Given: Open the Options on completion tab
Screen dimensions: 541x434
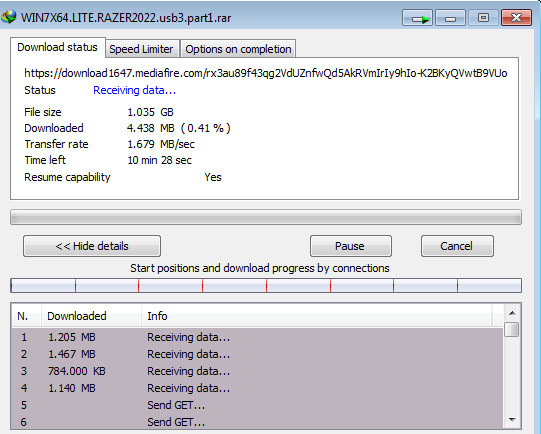Looking at the screenshot, I should pyautogui.click(x=238, y=49).
